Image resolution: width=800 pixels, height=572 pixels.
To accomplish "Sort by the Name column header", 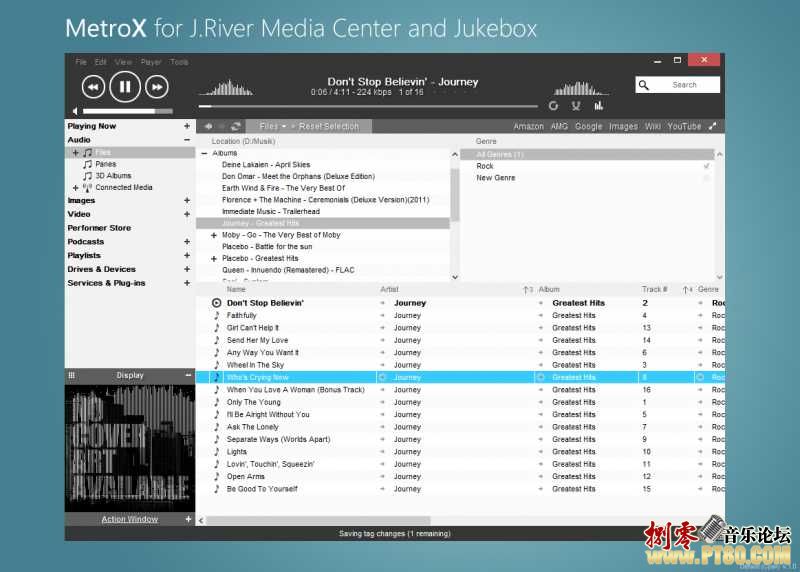I will [236, 289].
